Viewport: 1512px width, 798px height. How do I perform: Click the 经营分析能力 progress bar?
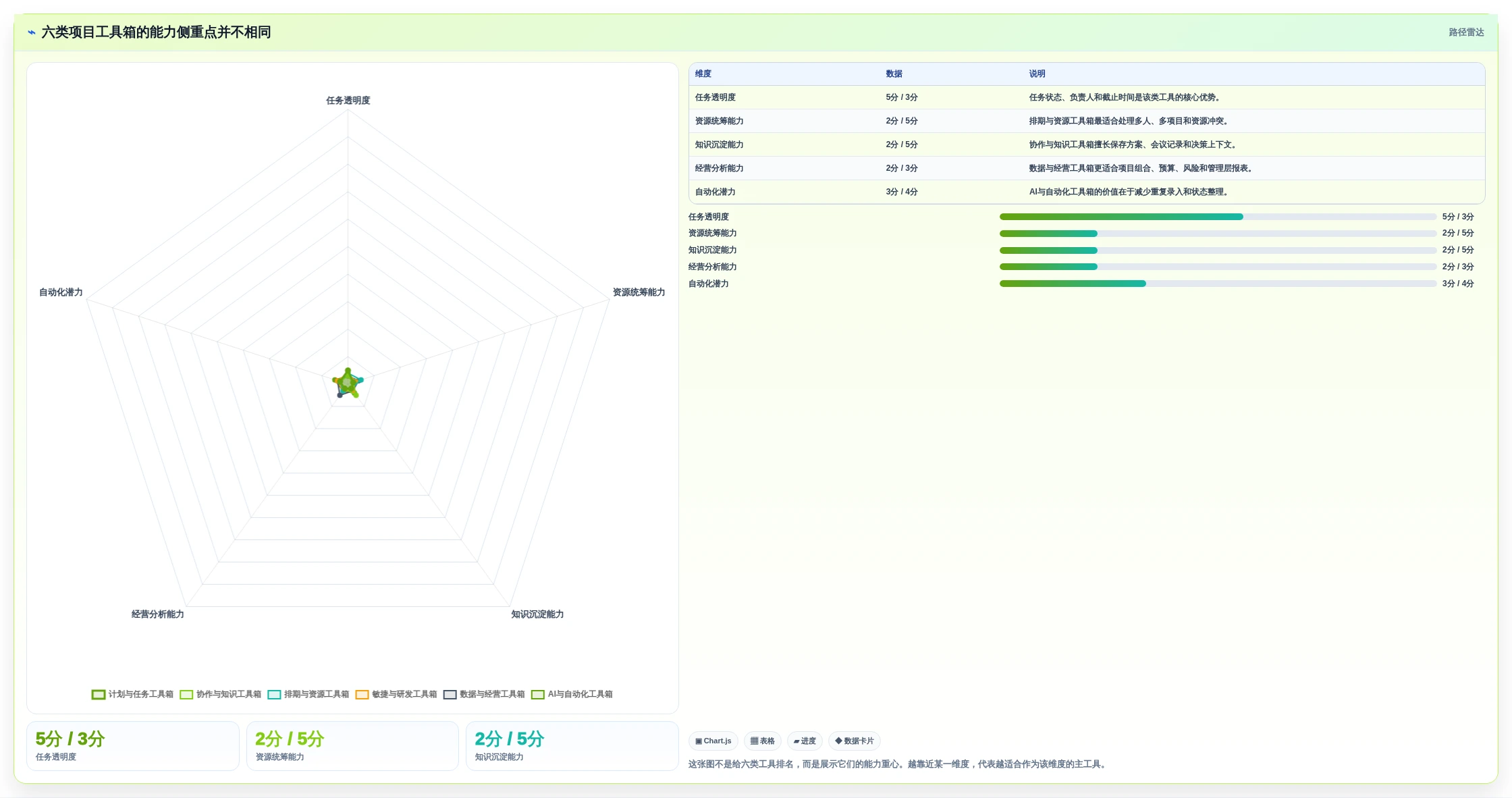(x=1218, y=267)
